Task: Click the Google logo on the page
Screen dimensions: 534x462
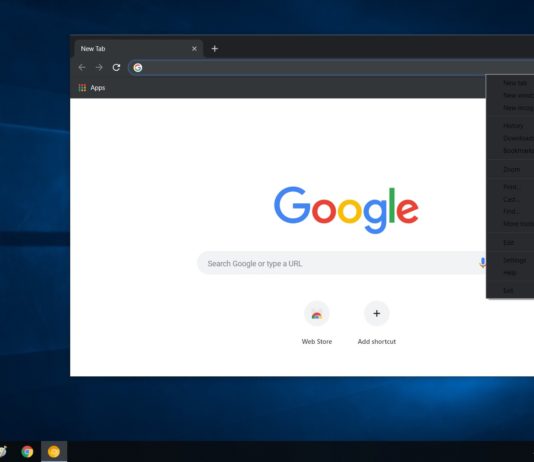Action: 346,209
